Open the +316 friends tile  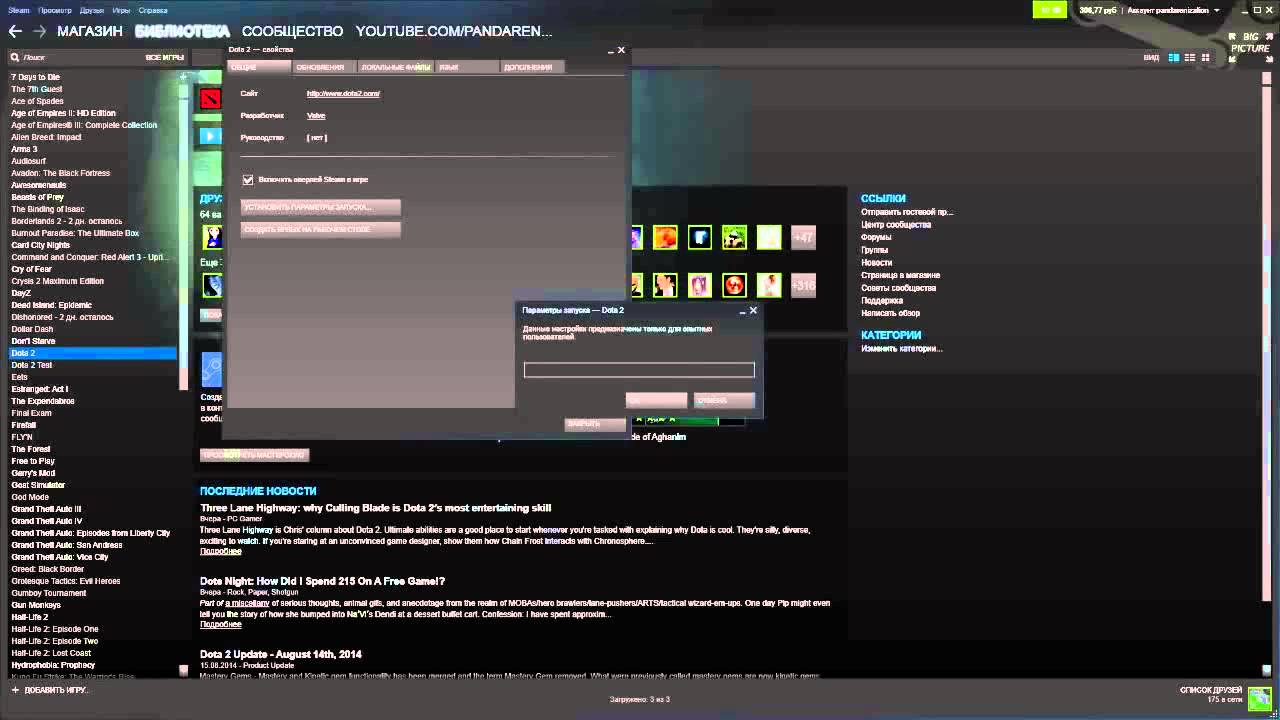[803, 285]
